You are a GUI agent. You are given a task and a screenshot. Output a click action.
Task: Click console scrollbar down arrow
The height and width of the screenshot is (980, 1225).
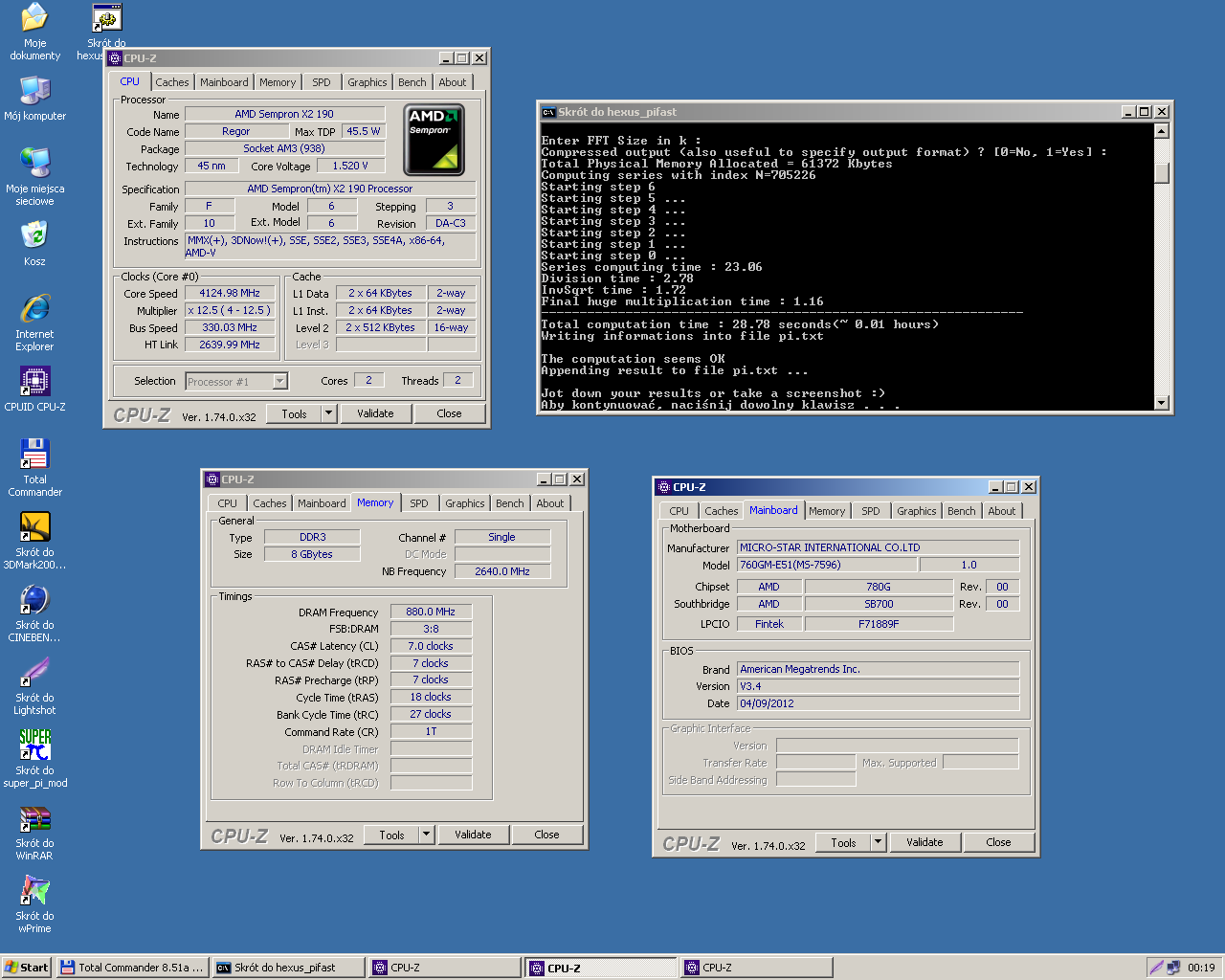[x=1162, y=403]
